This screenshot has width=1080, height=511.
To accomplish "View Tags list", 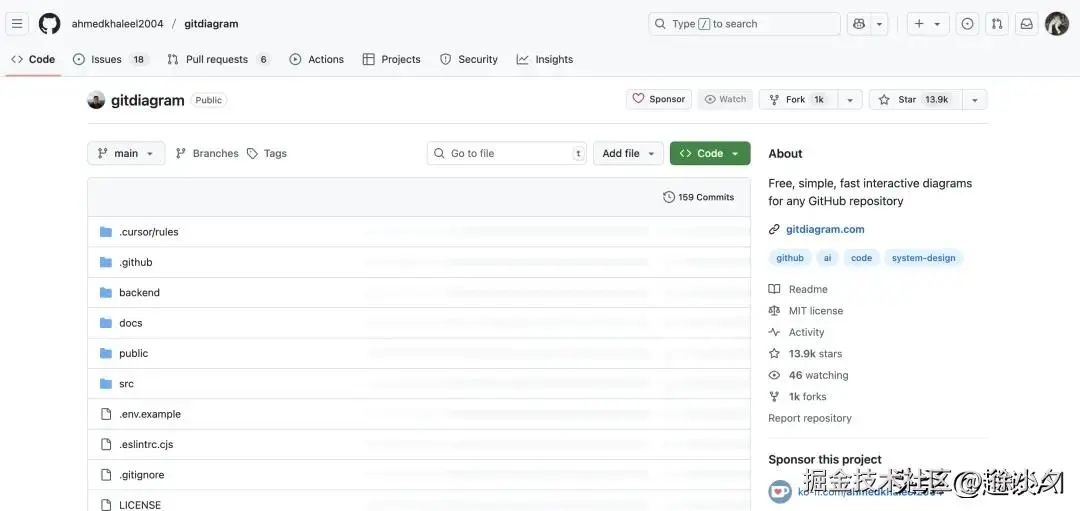I will point(267,153).
